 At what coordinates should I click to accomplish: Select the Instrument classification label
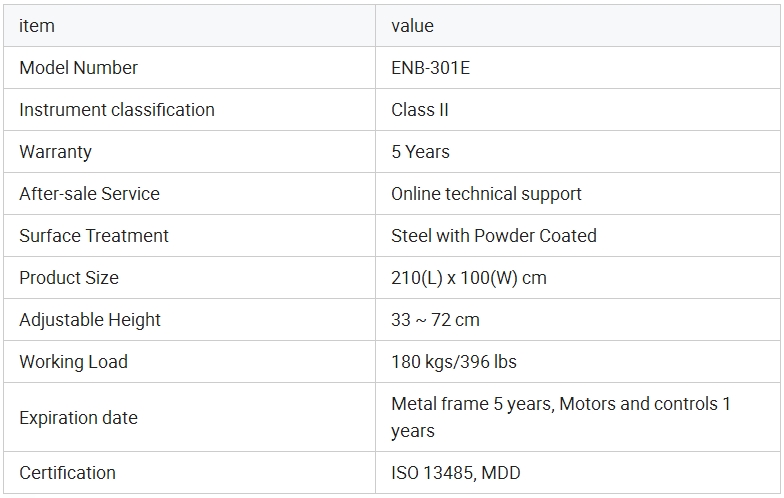pyautogui.click(x=116, y=110)
